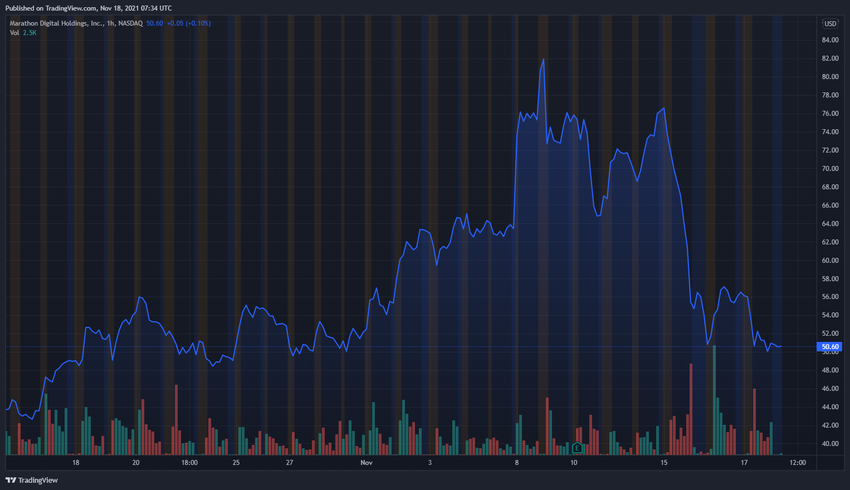Click the date label 10 on time axis

574,463
